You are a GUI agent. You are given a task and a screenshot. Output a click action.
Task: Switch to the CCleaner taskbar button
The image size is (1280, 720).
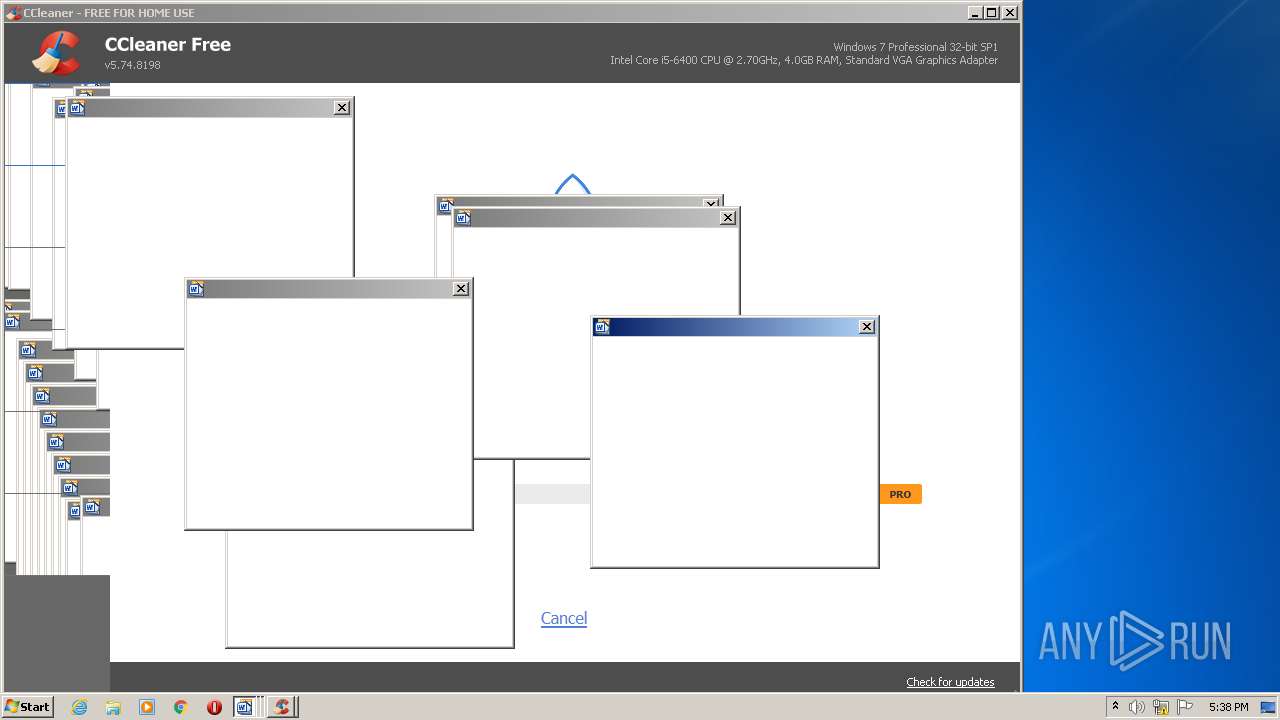tap(282, 707)
